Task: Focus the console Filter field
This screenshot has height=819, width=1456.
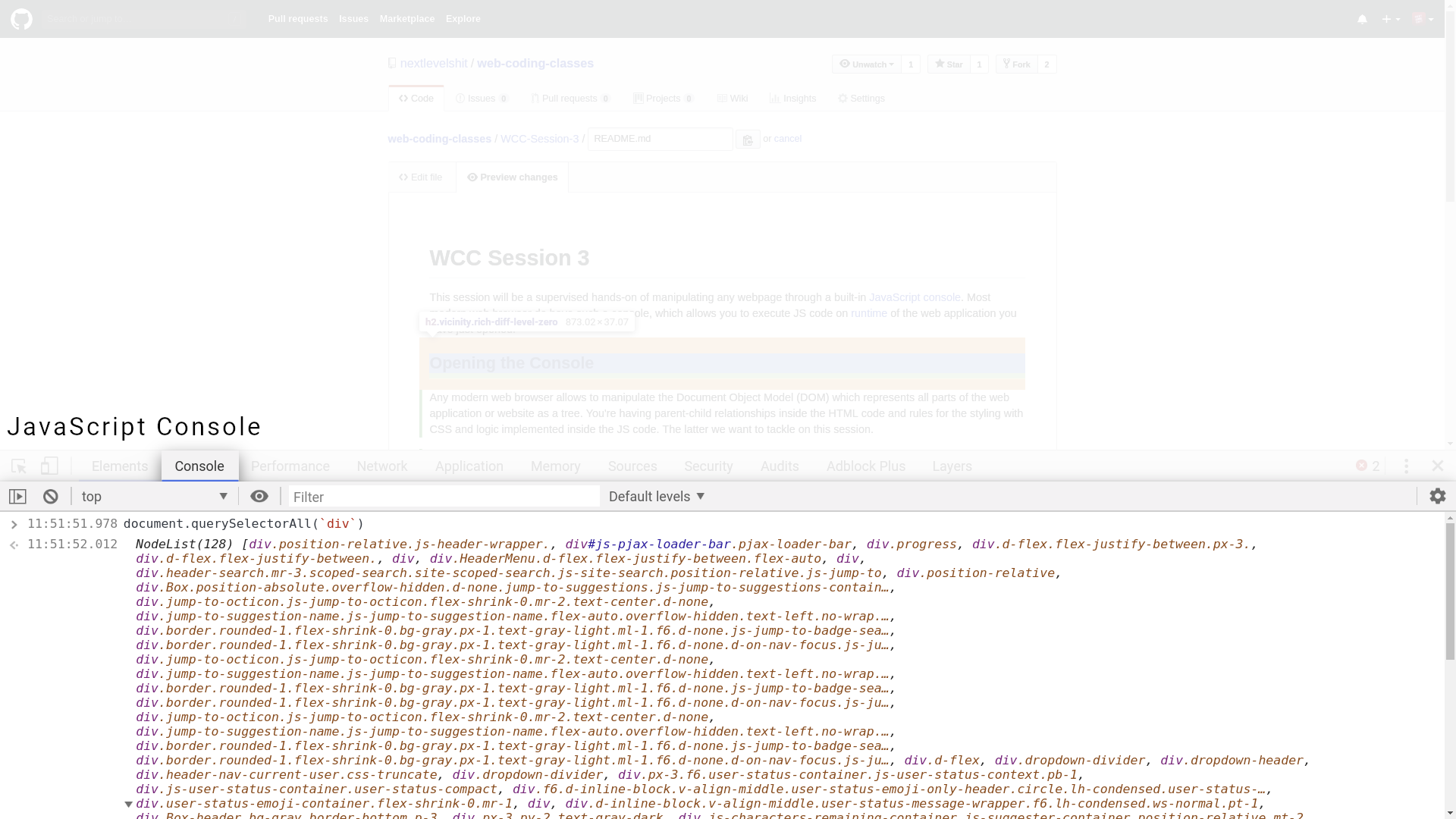Action: pyautogui.click(x=444, y=497)
